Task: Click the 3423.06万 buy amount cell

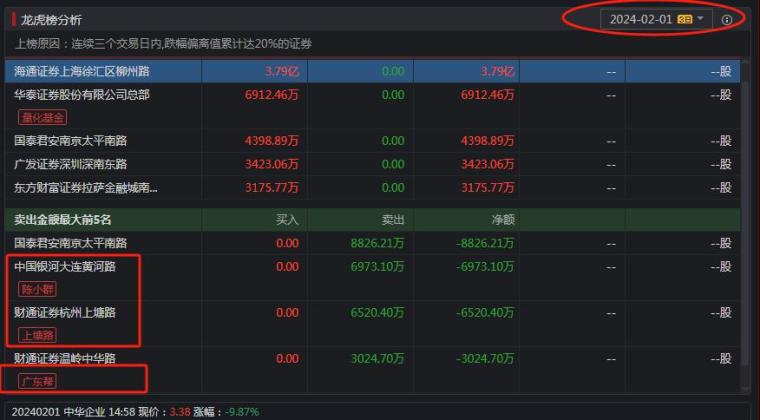Action: click(x=271, y=164)
